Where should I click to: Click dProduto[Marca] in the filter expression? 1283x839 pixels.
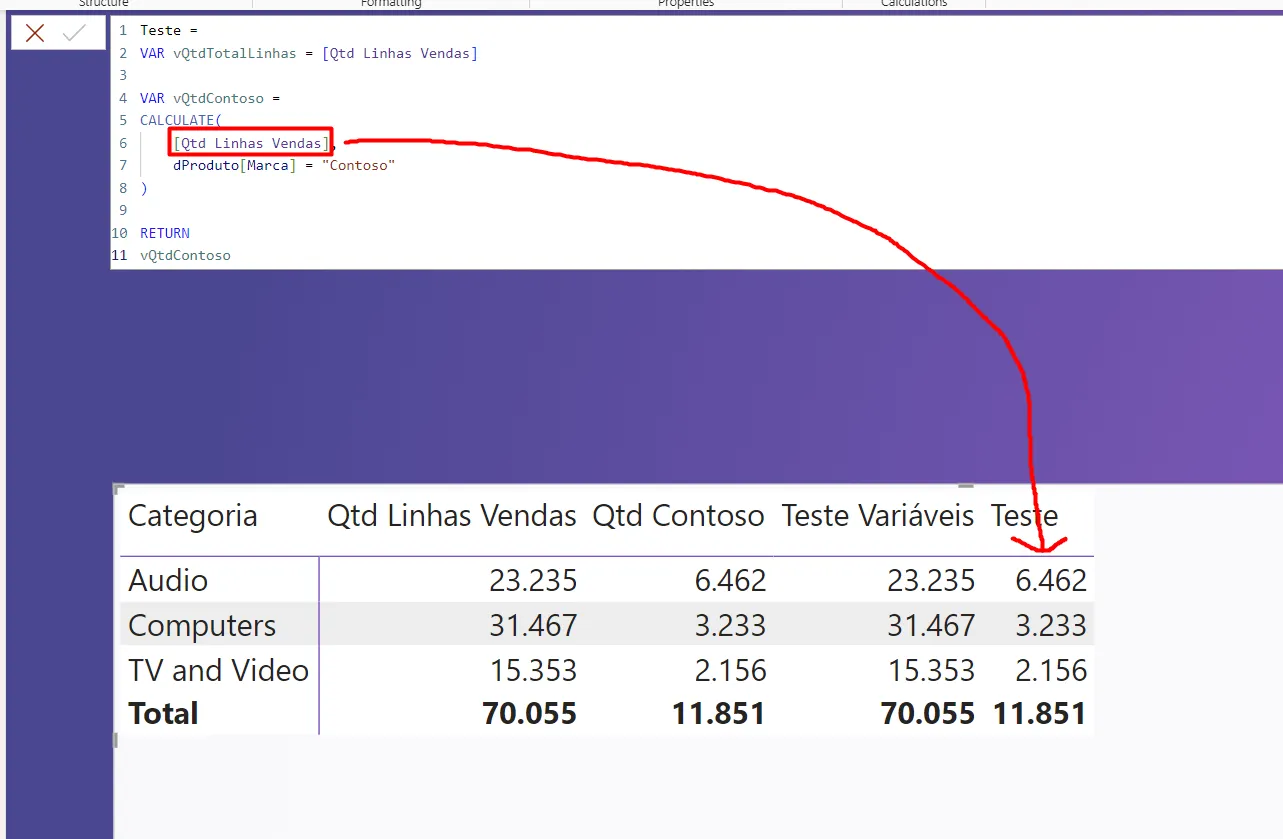point(234,165)
